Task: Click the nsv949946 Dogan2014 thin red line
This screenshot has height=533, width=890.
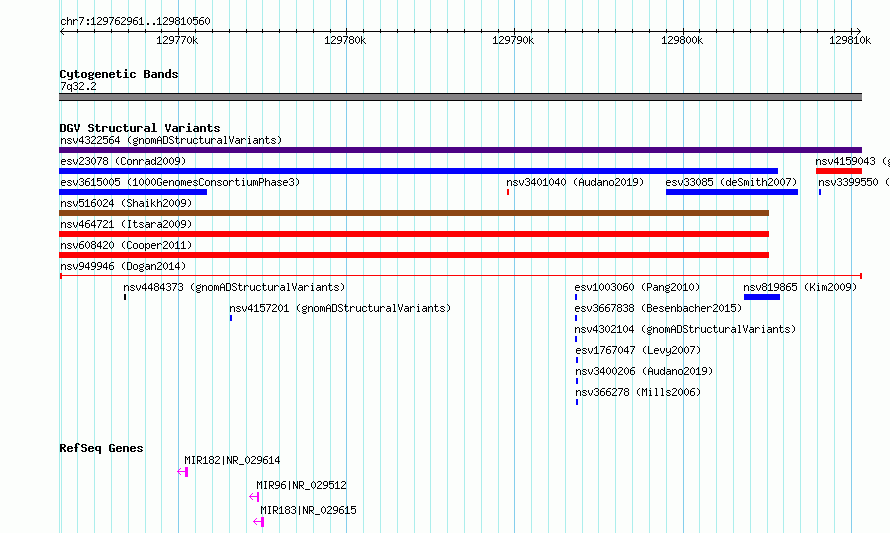Action: point(460,276)
